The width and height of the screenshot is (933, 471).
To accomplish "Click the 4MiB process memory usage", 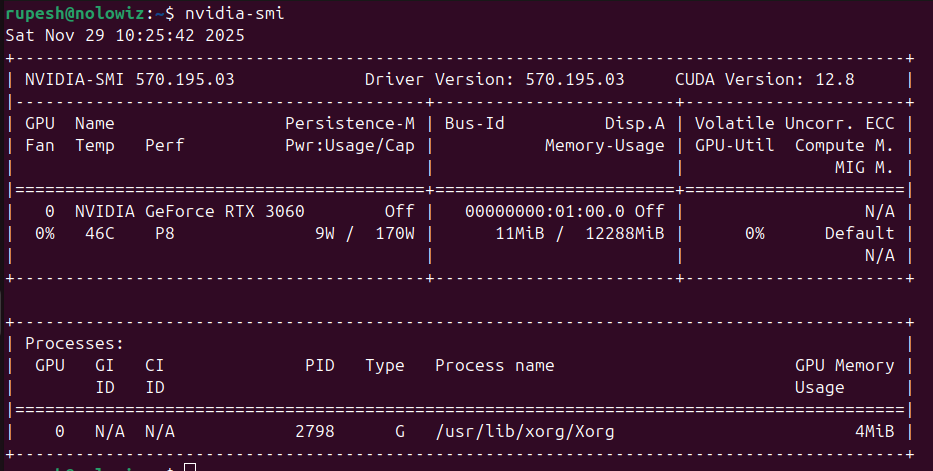I will point(874,431).
